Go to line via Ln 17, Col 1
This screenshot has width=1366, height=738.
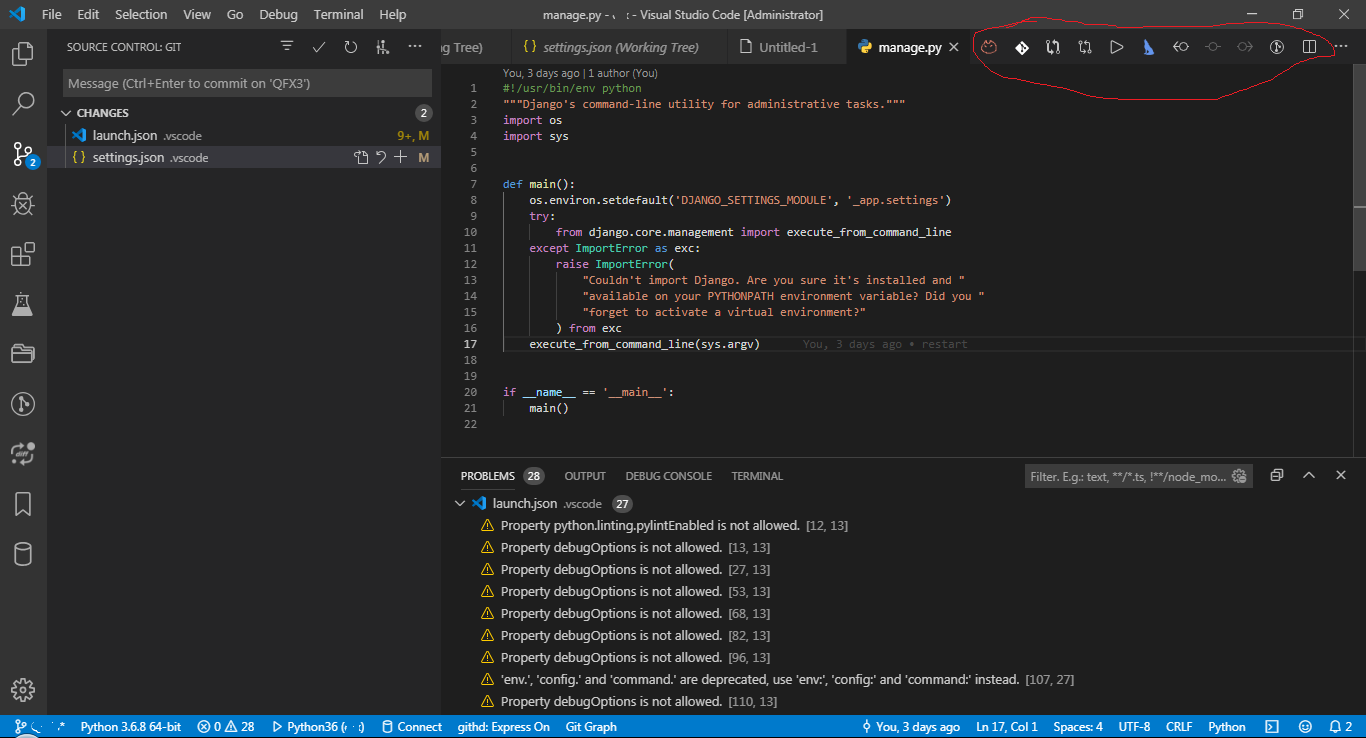tap(1007, 727)
